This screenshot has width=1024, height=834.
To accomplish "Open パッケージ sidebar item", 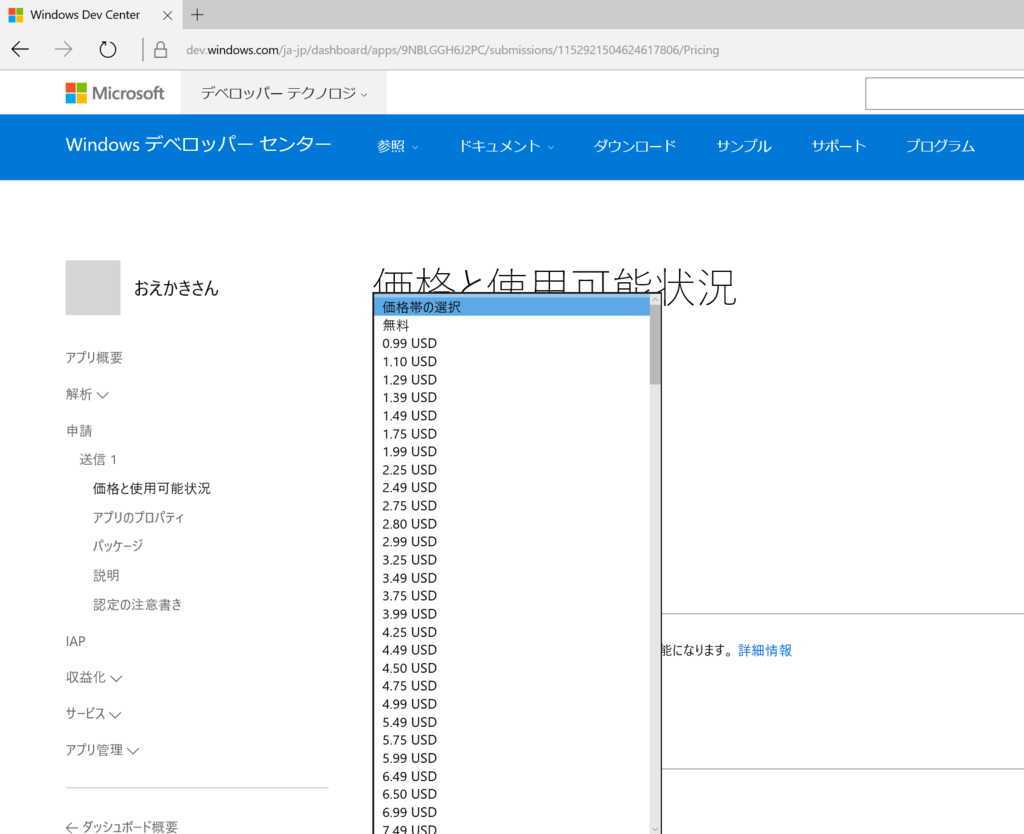I will click(118, 545).
